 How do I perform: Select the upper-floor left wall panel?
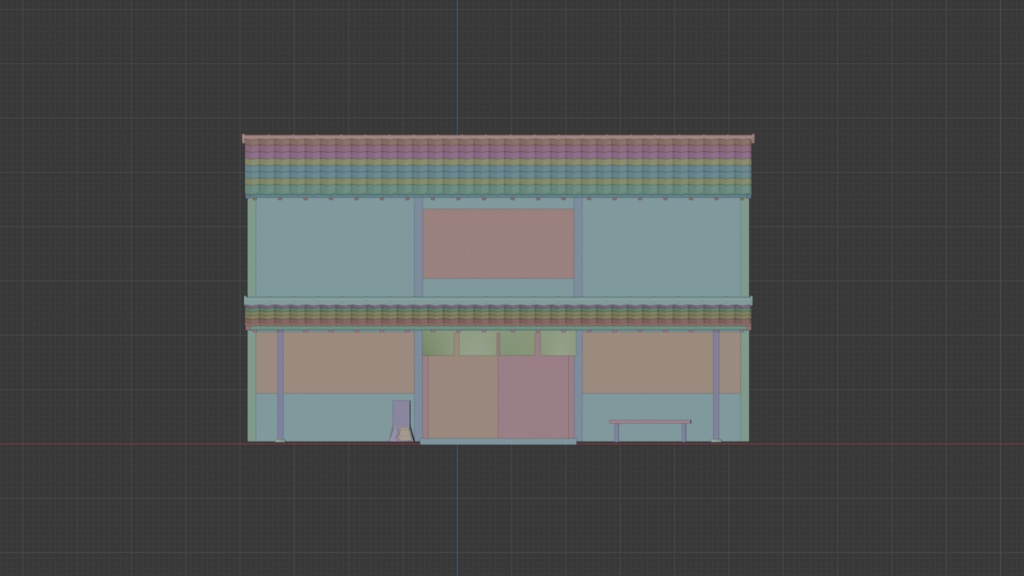pyautogui.click(x=335, y=248)
